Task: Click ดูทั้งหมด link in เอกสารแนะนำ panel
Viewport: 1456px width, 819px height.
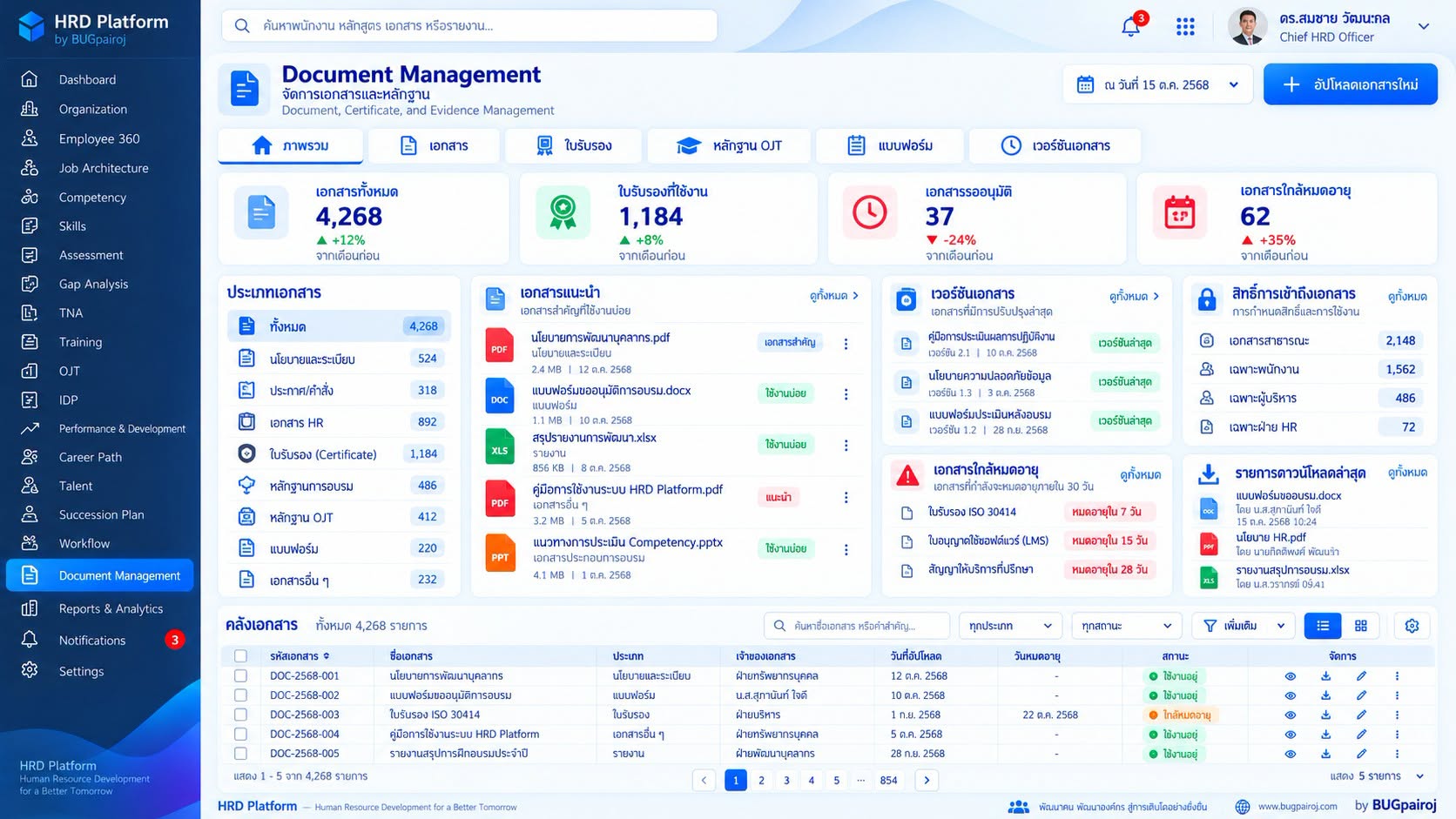Action: (x=834, y=296)
